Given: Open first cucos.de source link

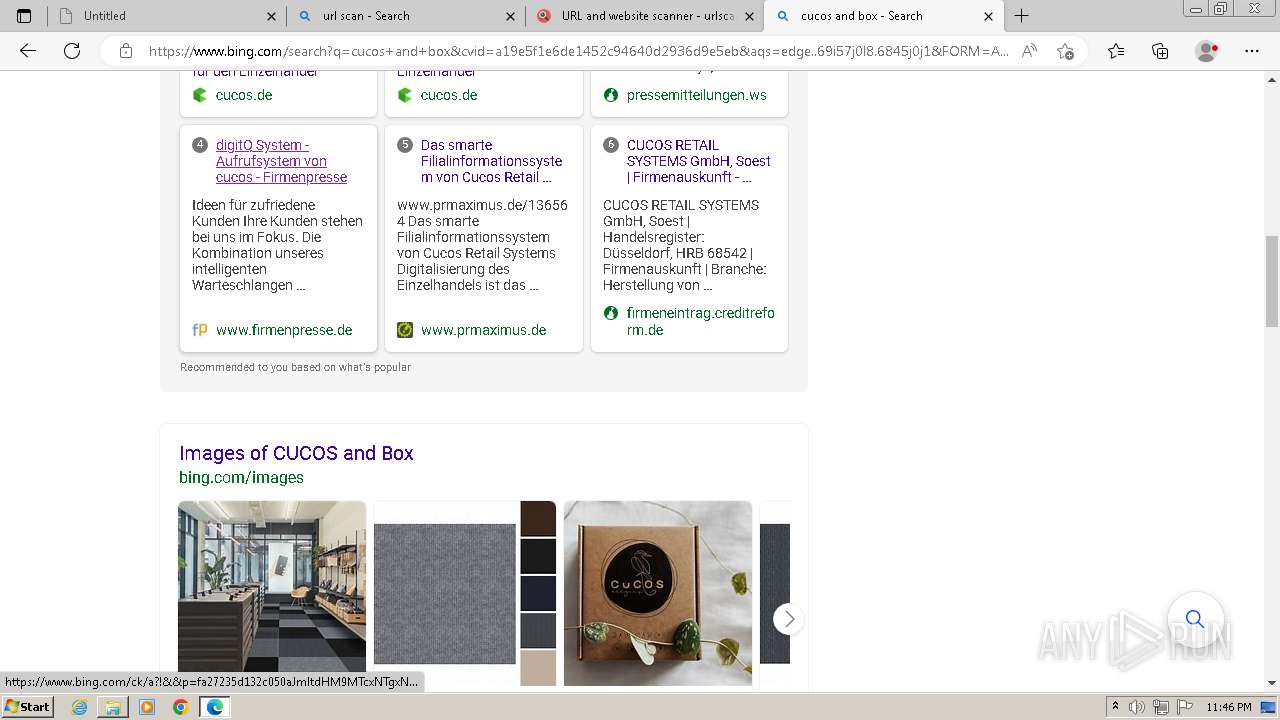Looking at the screenshot, I should tap(244, 95).
